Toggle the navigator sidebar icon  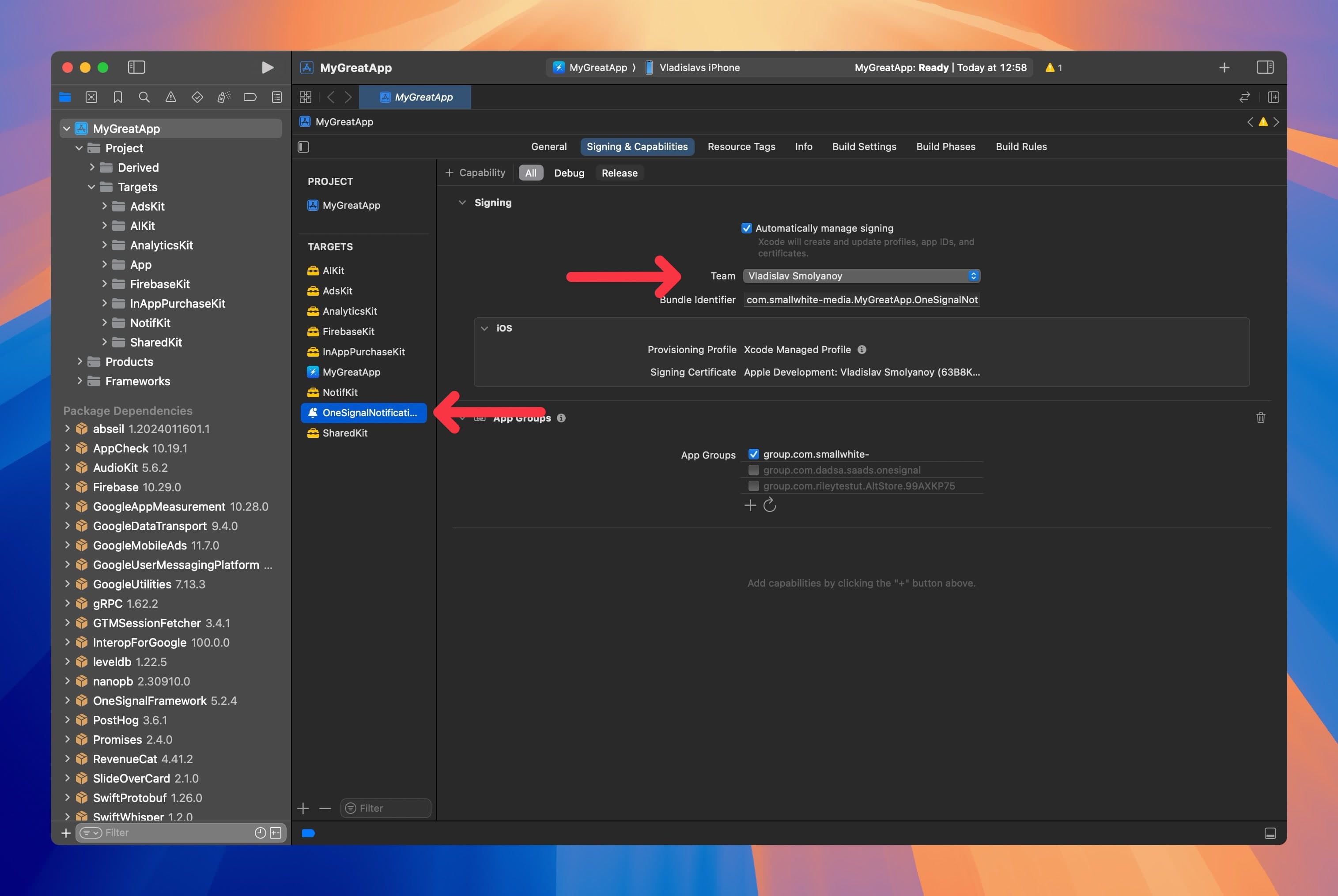(136, 68)
